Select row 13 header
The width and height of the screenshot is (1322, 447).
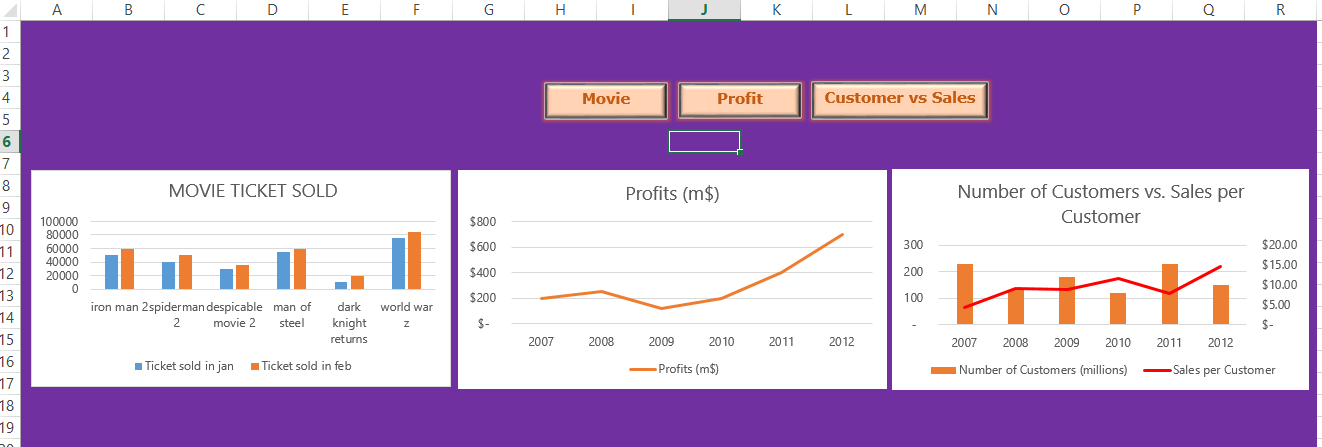pos(9,296)
